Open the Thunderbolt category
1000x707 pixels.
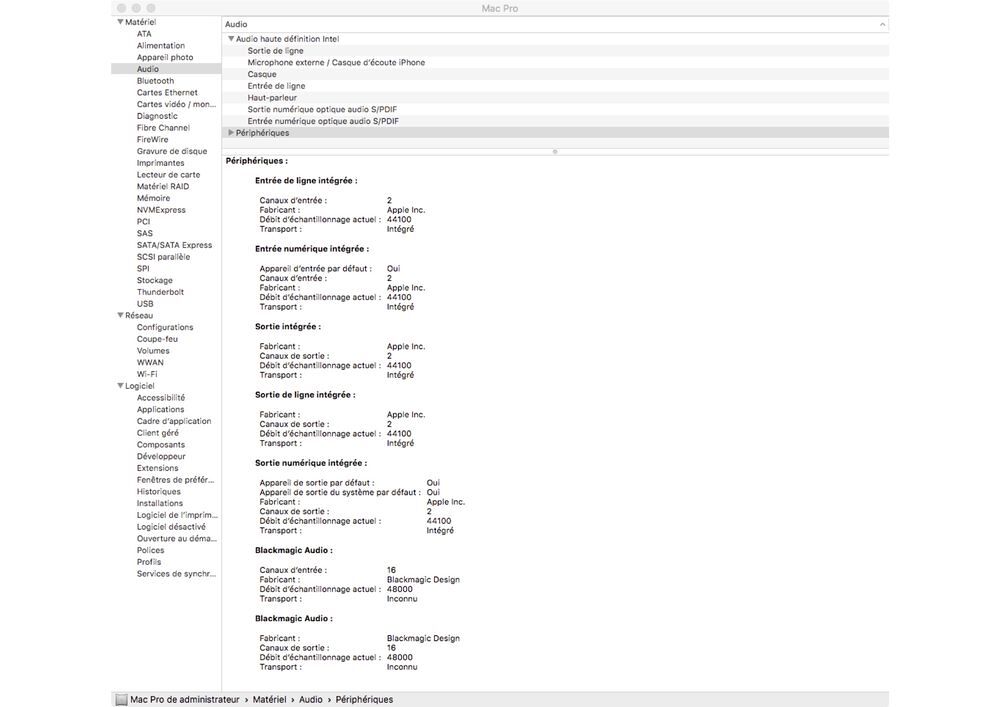click(160, 292)
